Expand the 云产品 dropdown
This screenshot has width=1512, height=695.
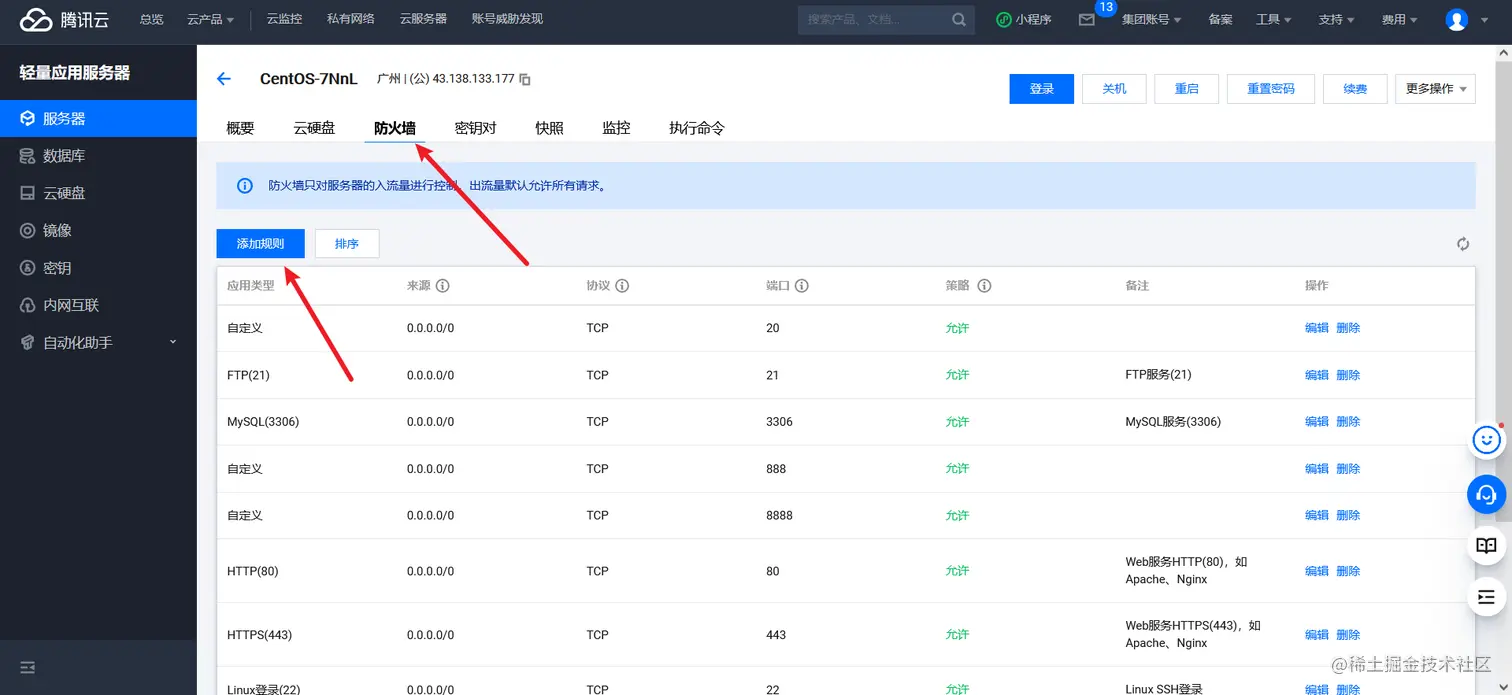210,19
